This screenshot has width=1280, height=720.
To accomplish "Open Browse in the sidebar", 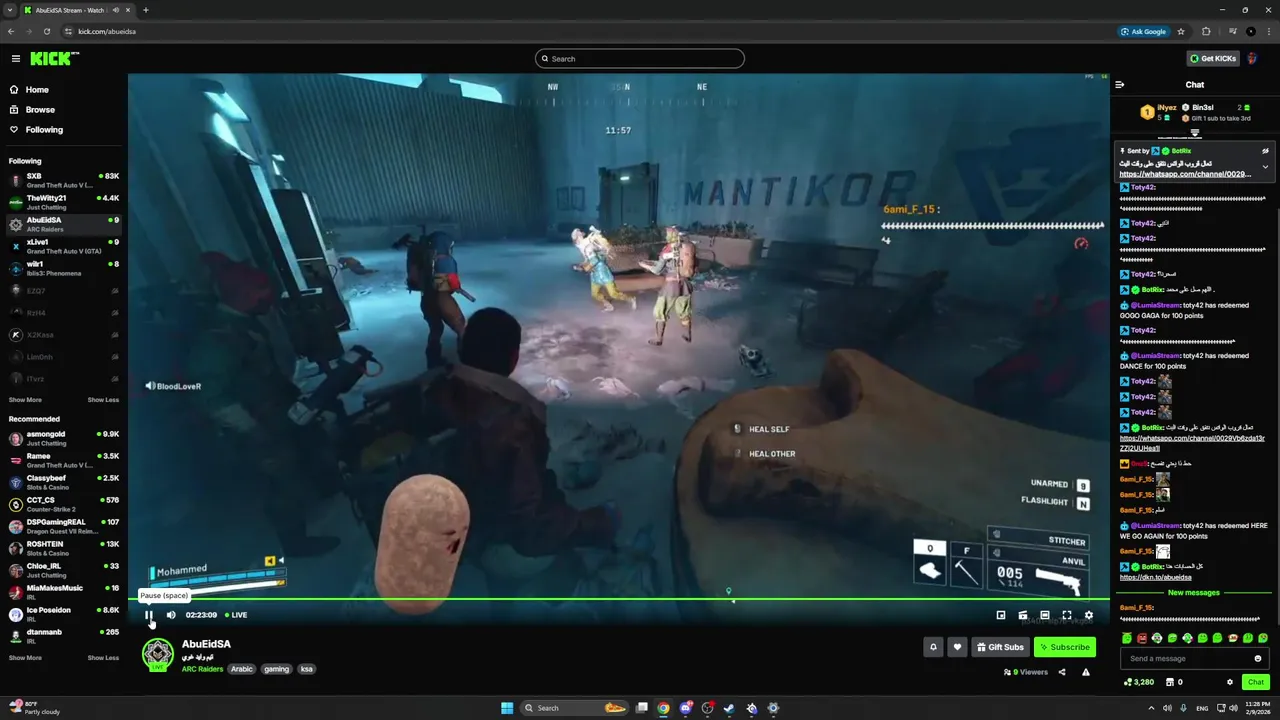I will point(40,110).
